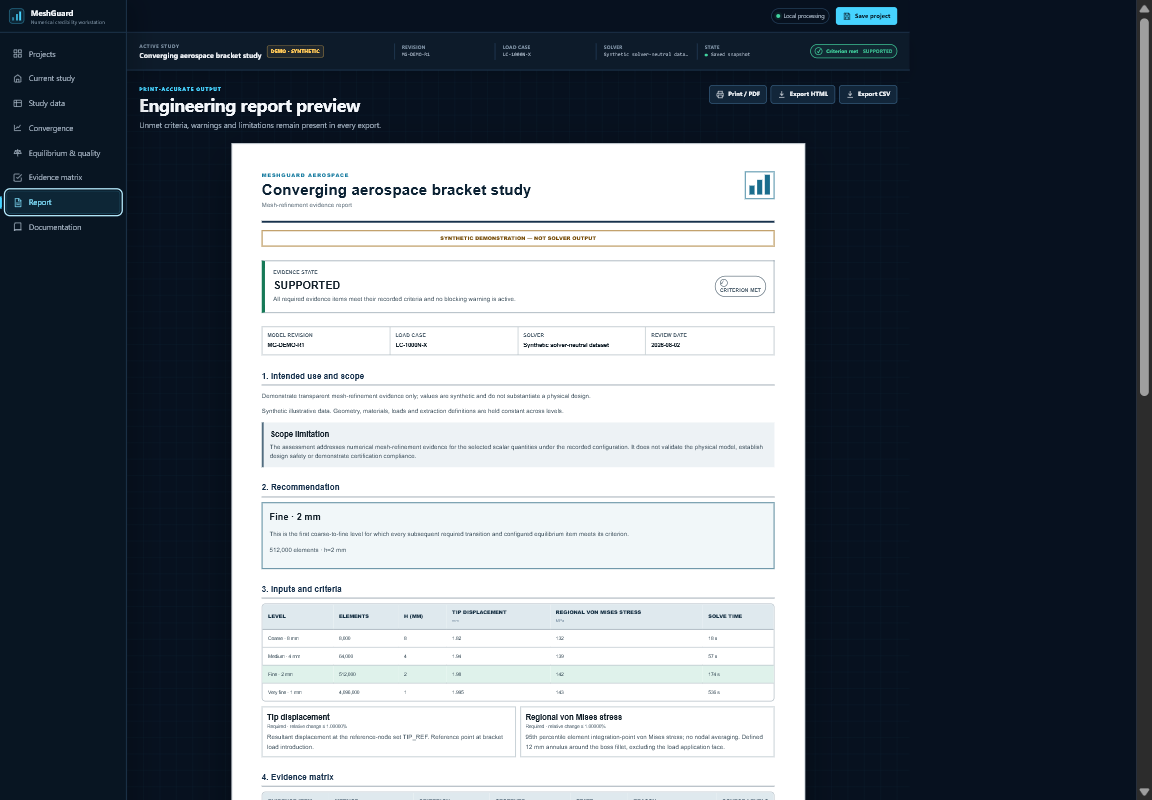The width and height of the screenshot is (1152, 800).
Task: Click the load case value in the header bar
Action: pos(516,54)
